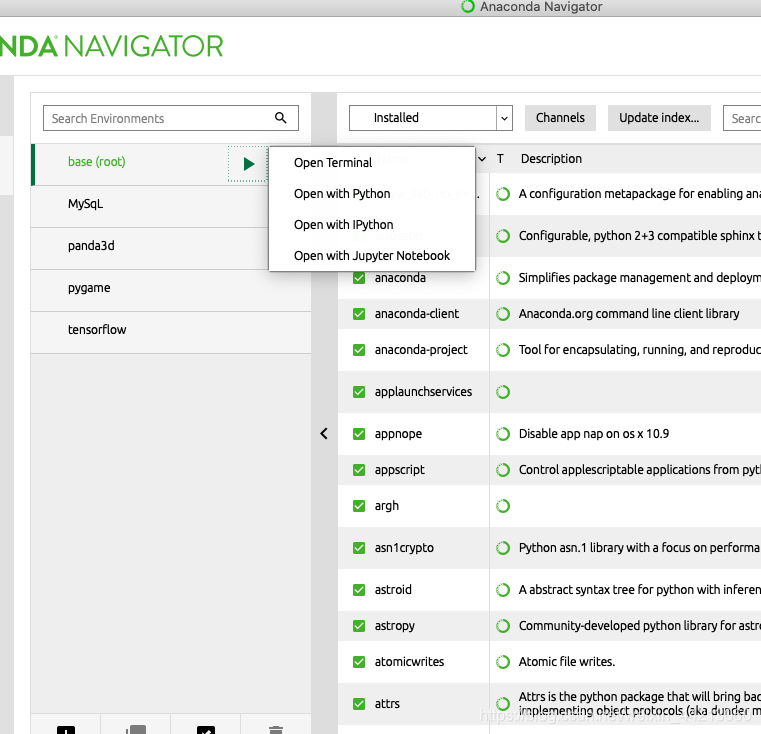Click the status circle in the atomicwrites row

click(x=503, y=662)
